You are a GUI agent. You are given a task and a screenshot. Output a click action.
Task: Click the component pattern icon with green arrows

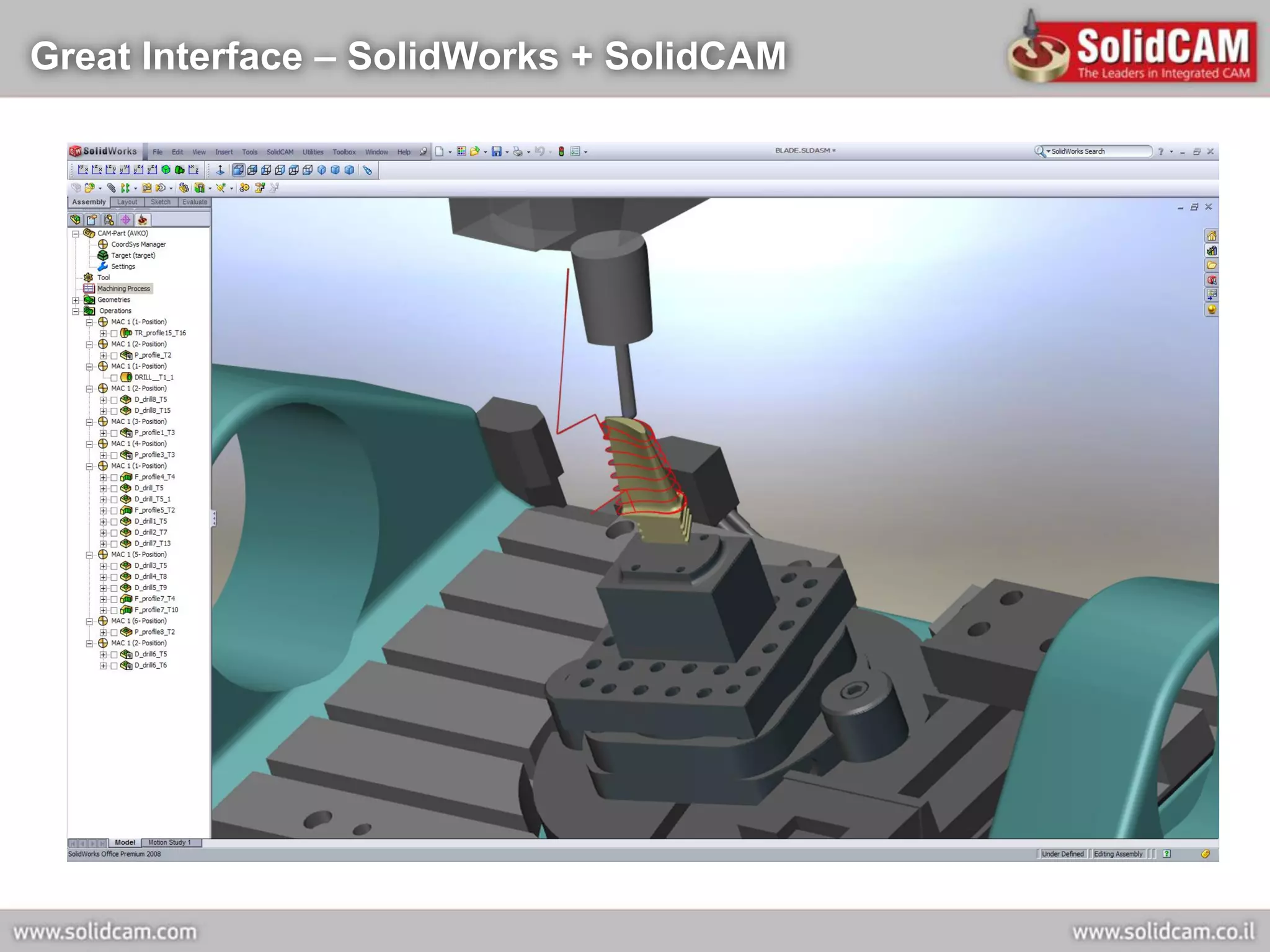[x=125, y=188]
